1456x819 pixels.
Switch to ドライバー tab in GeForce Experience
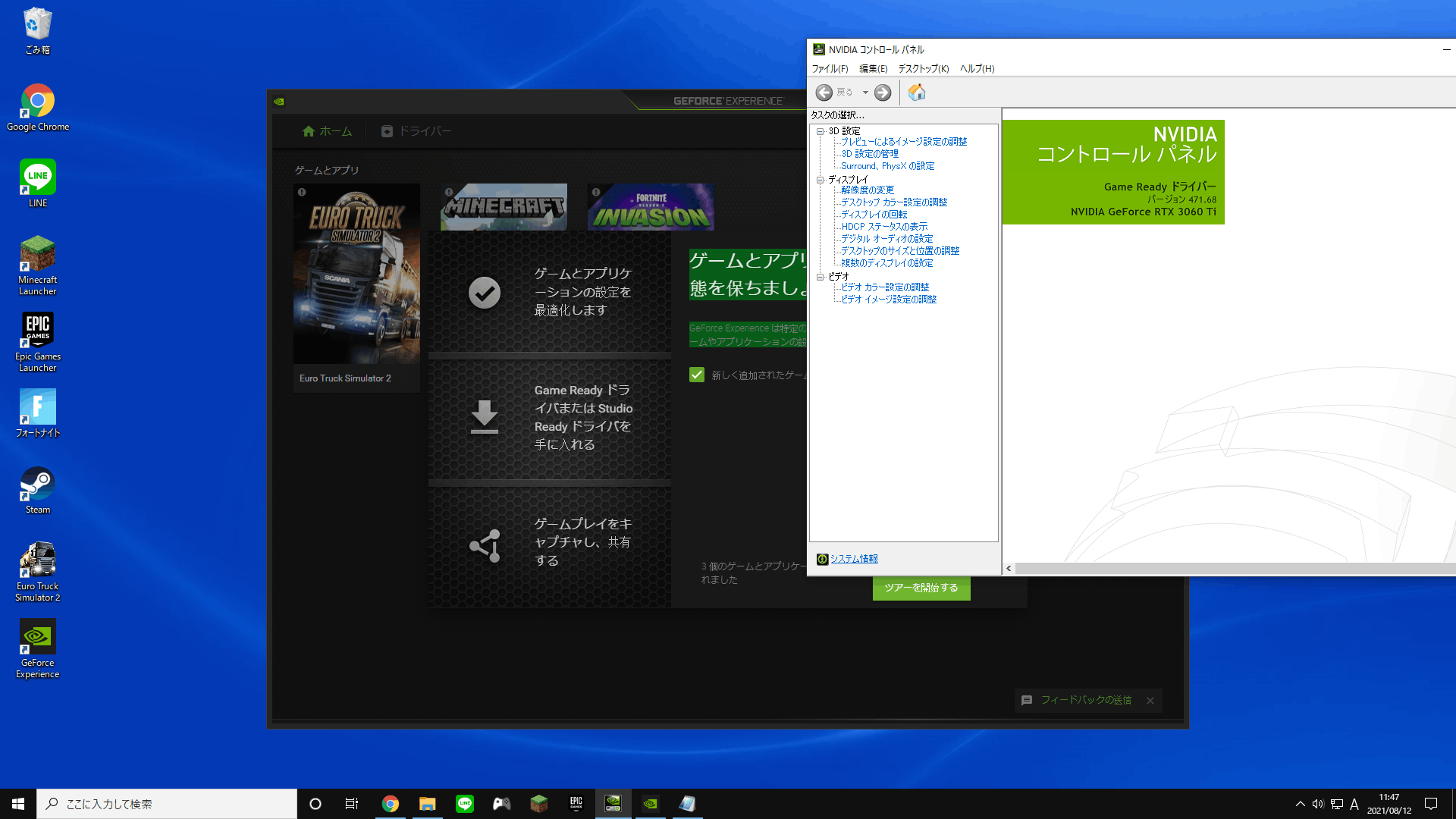416,131
